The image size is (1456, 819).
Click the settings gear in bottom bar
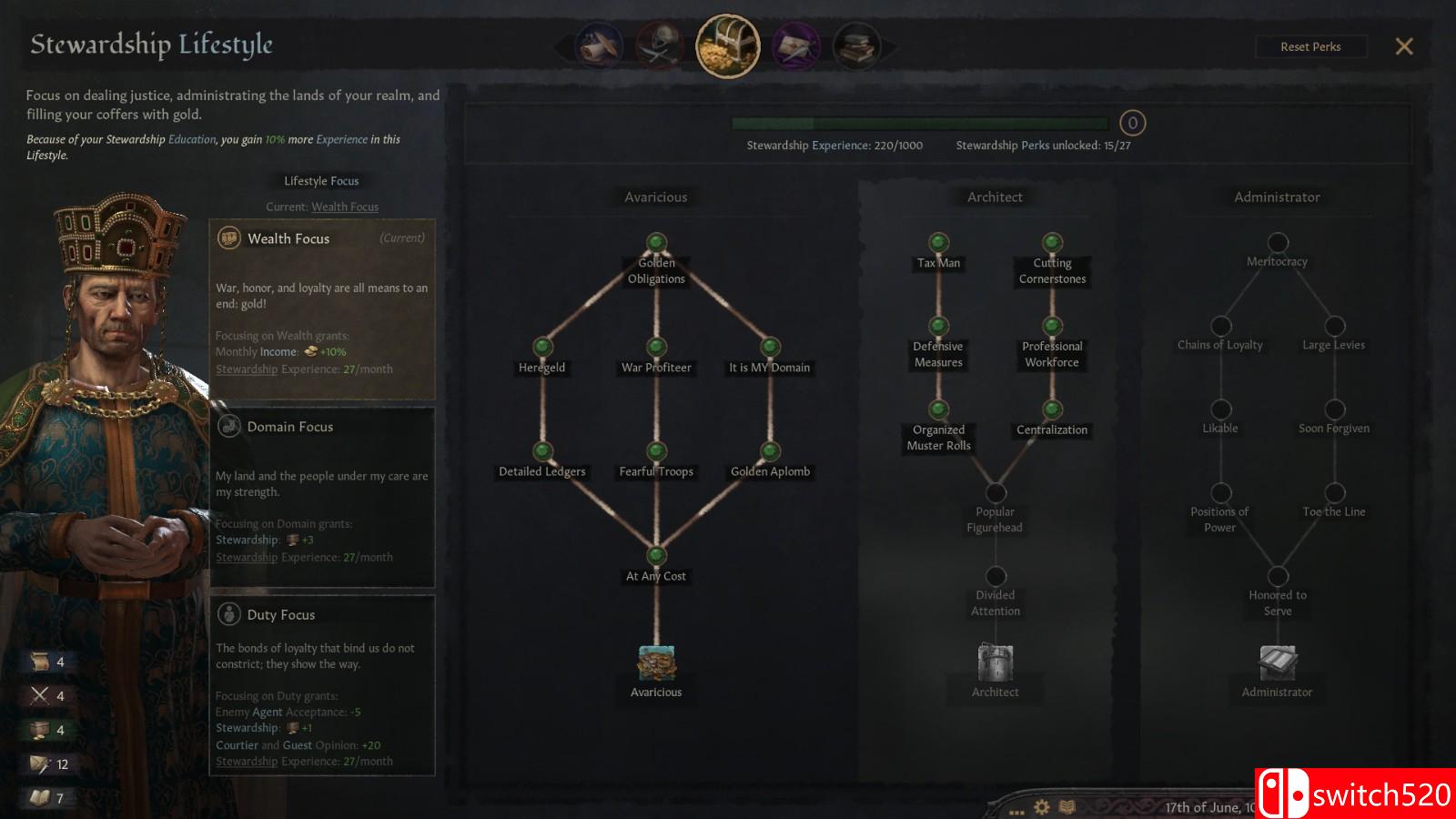click(x=1042, y=807)
